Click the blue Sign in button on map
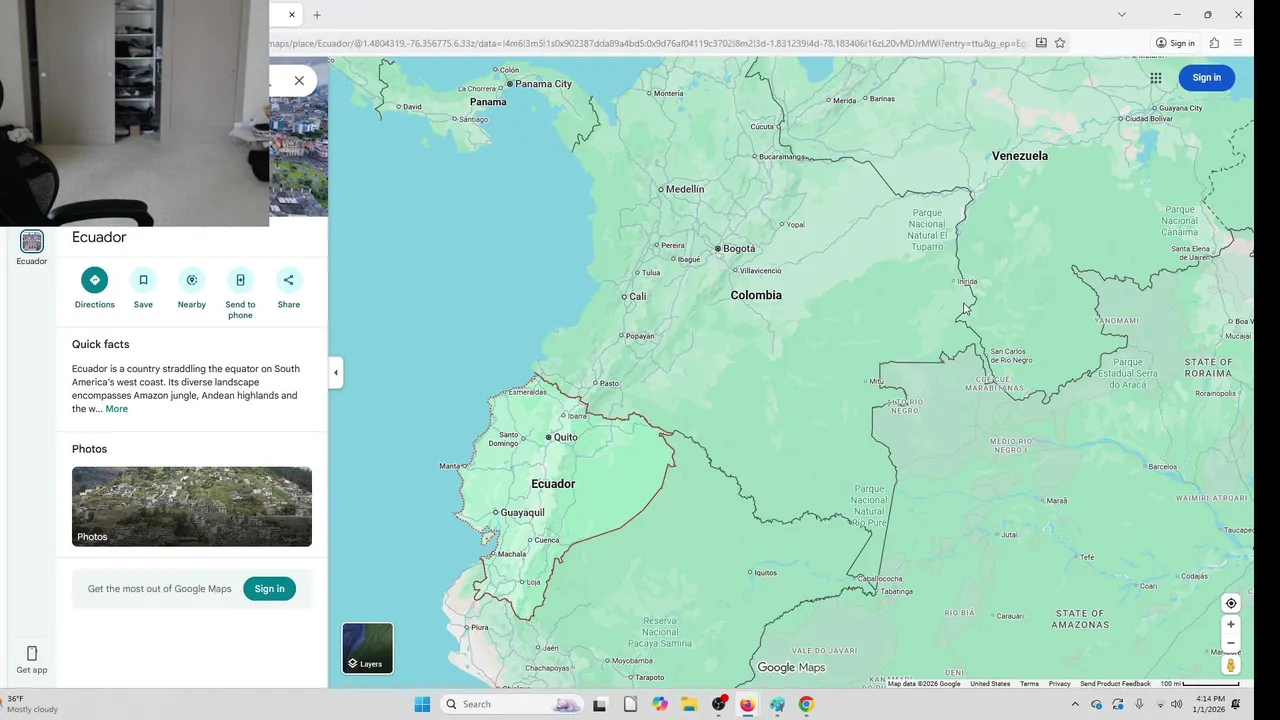 click(1206, 78)
